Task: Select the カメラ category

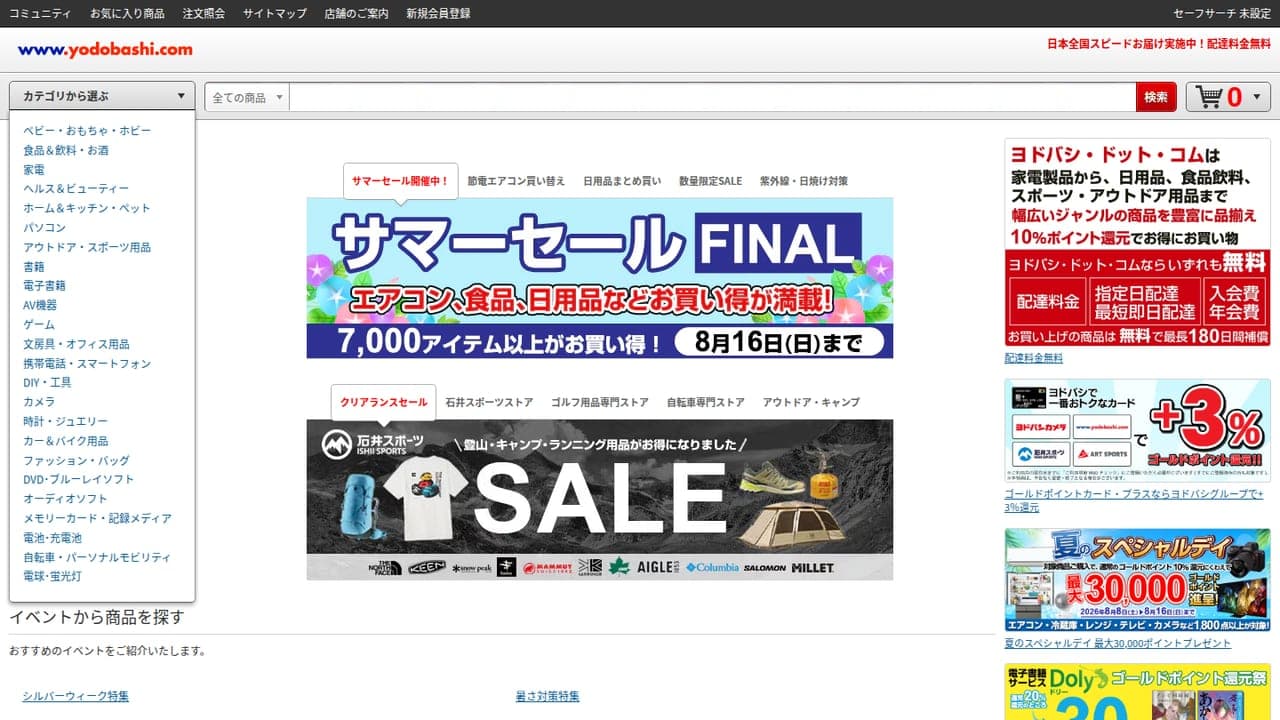Action: (x=39, y=402)
